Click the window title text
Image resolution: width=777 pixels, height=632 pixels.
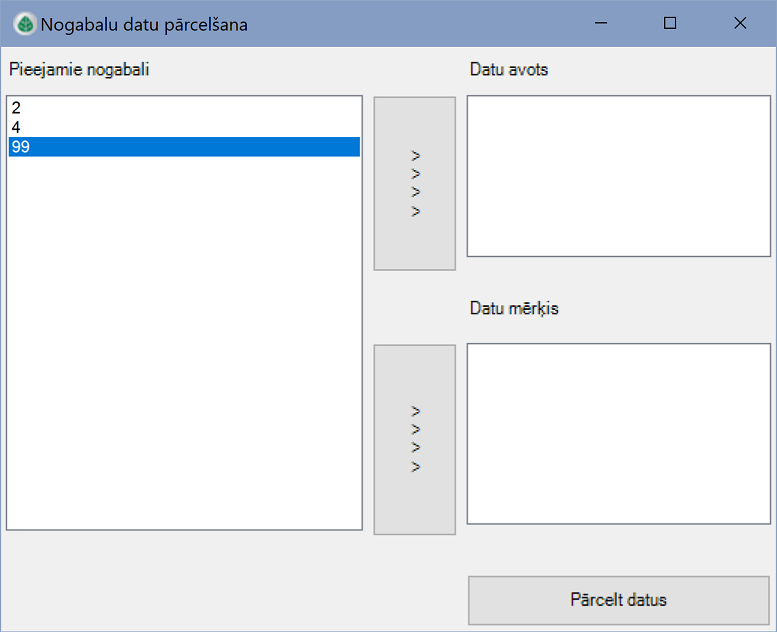[144, 24]
